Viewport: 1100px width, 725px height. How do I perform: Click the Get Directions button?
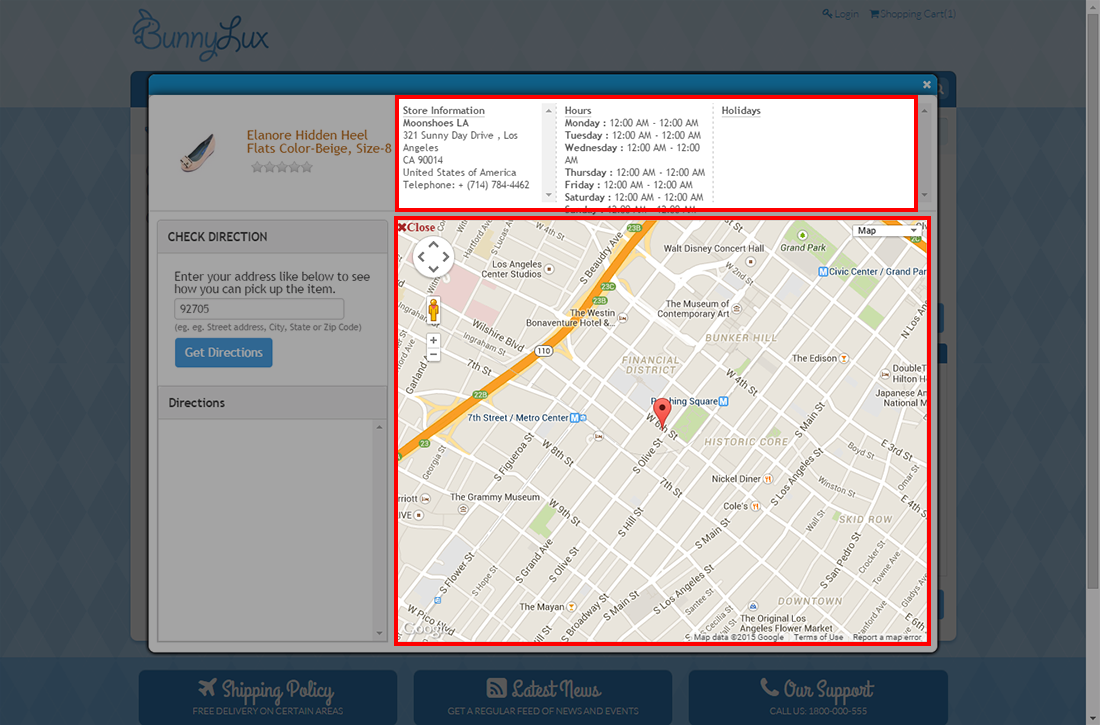tap(224, 352)
